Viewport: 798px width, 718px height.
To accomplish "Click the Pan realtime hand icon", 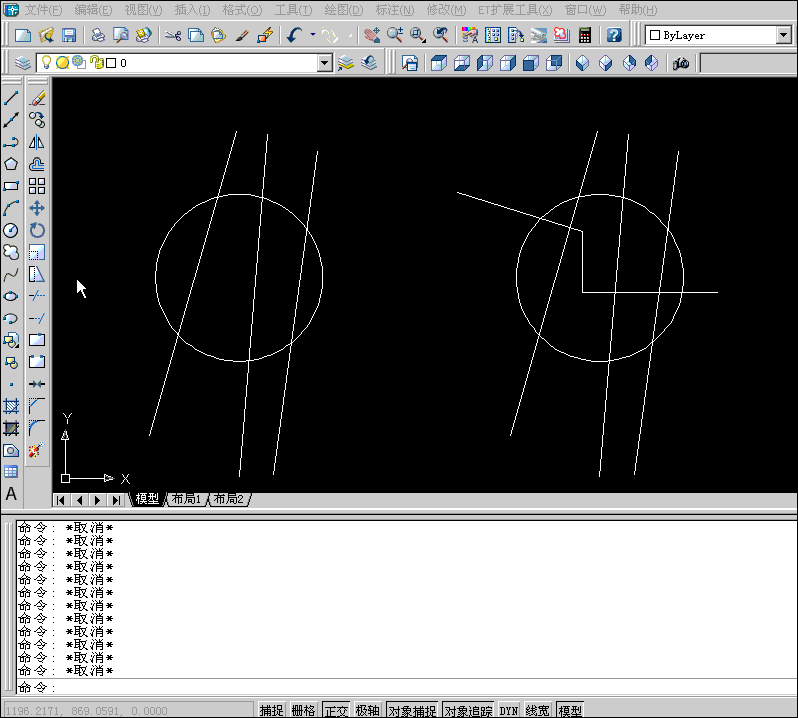I will (372, 35).
